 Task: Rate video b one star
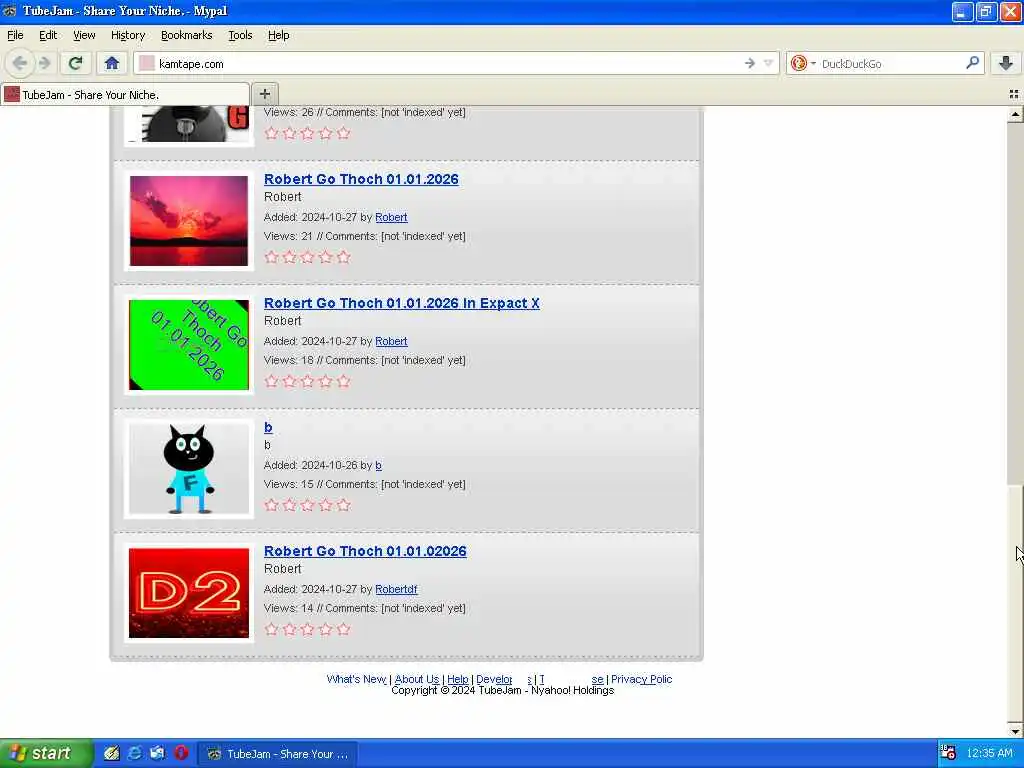pyautogui.click(x=272, y=505)
